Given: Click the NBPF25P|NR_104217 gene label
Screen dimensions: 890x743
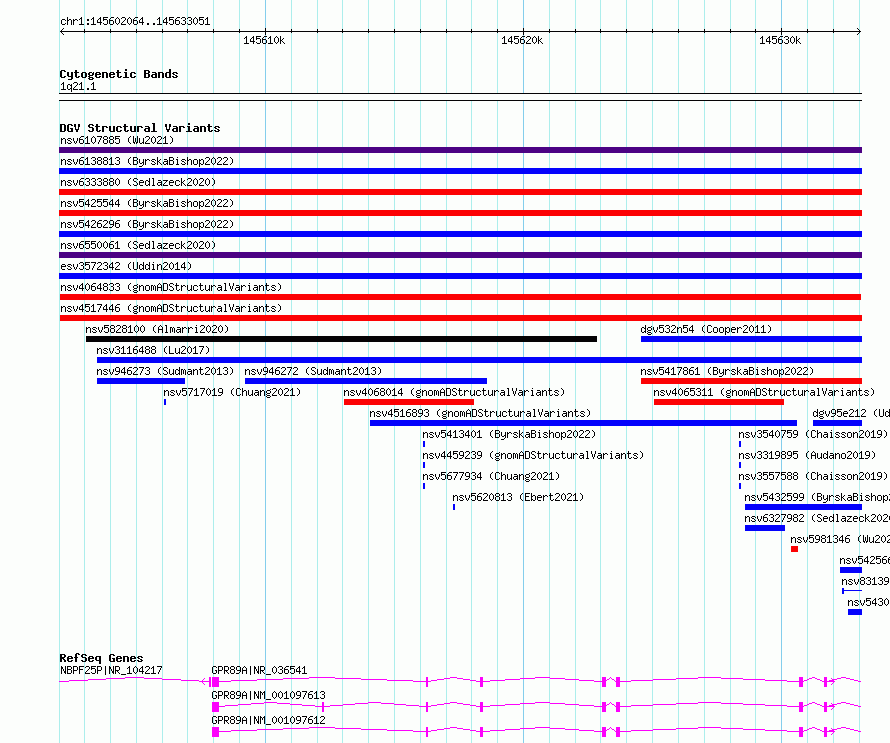Looking at the screenshot, I should pyautogui.click(x=111, y=670).
